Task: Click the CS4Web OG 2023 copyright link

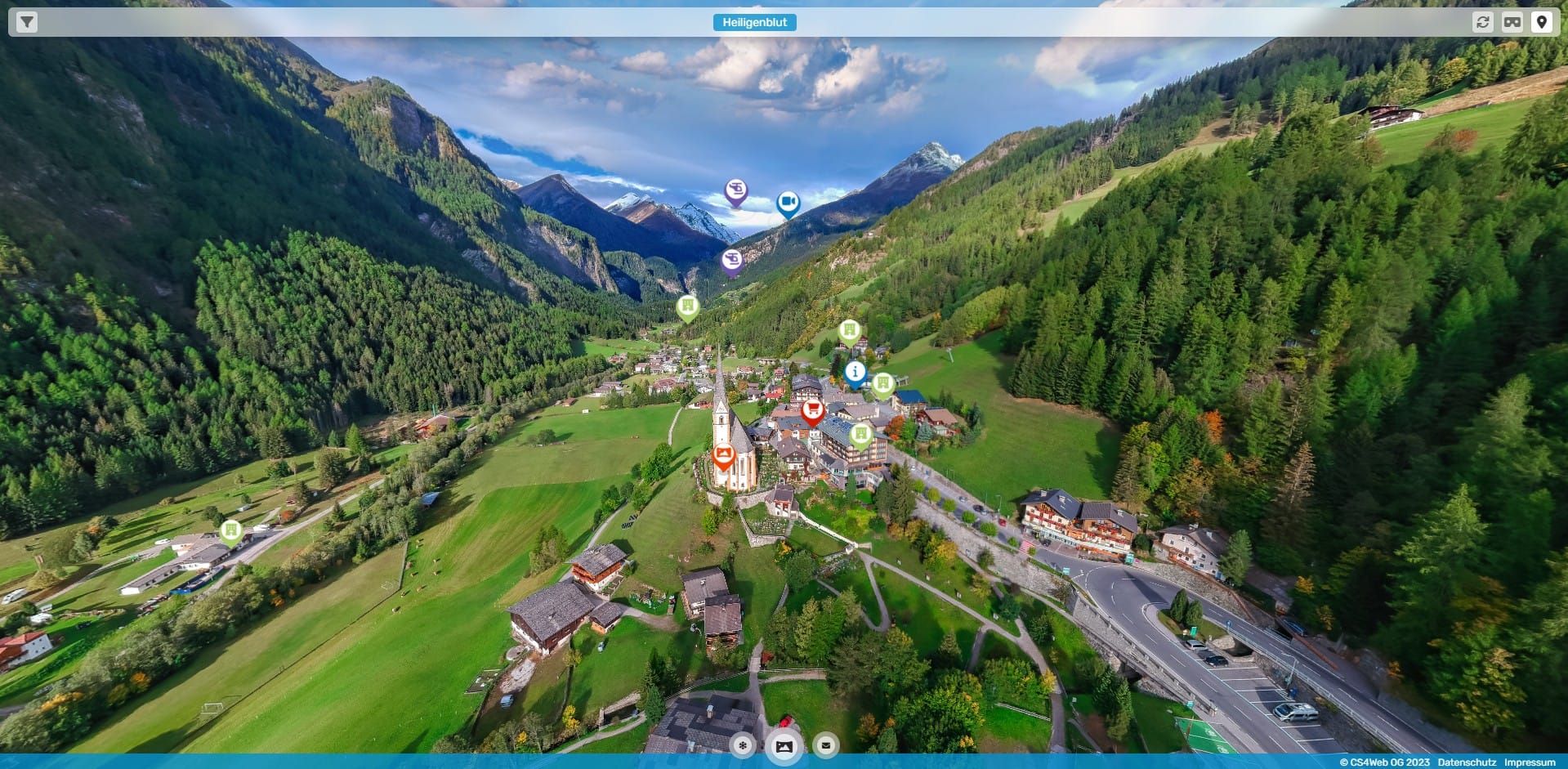Action: point(1384,762)
